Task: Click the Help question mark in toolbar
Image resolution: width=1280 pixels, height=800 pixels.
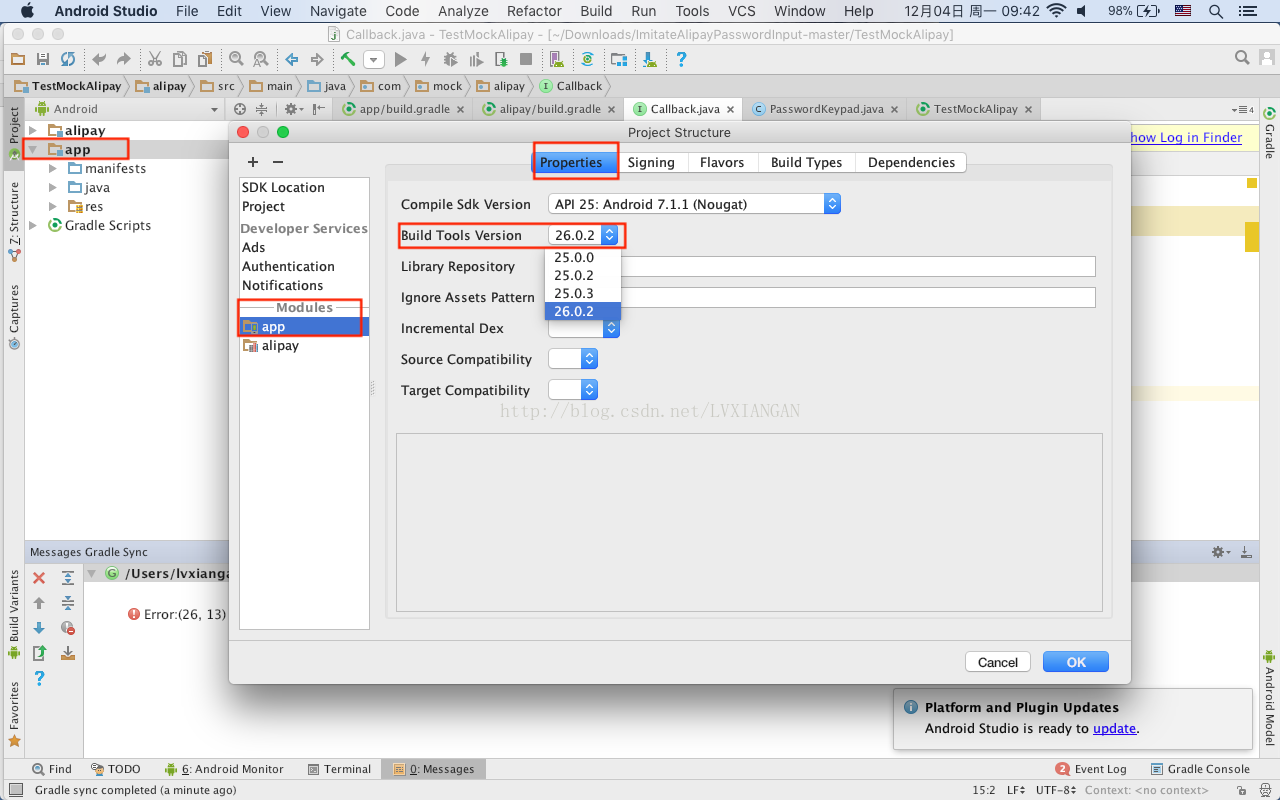Action: tap(681, 59)
